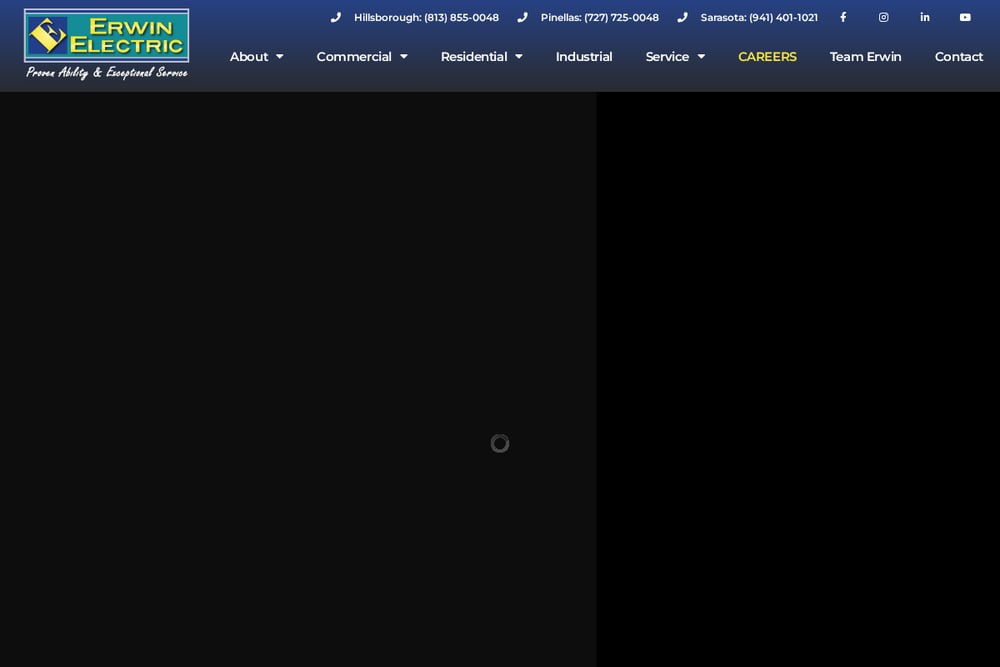Screen dimensions: 1000x667
Task: Open the Instagram social icon
Action: (883, 17)
